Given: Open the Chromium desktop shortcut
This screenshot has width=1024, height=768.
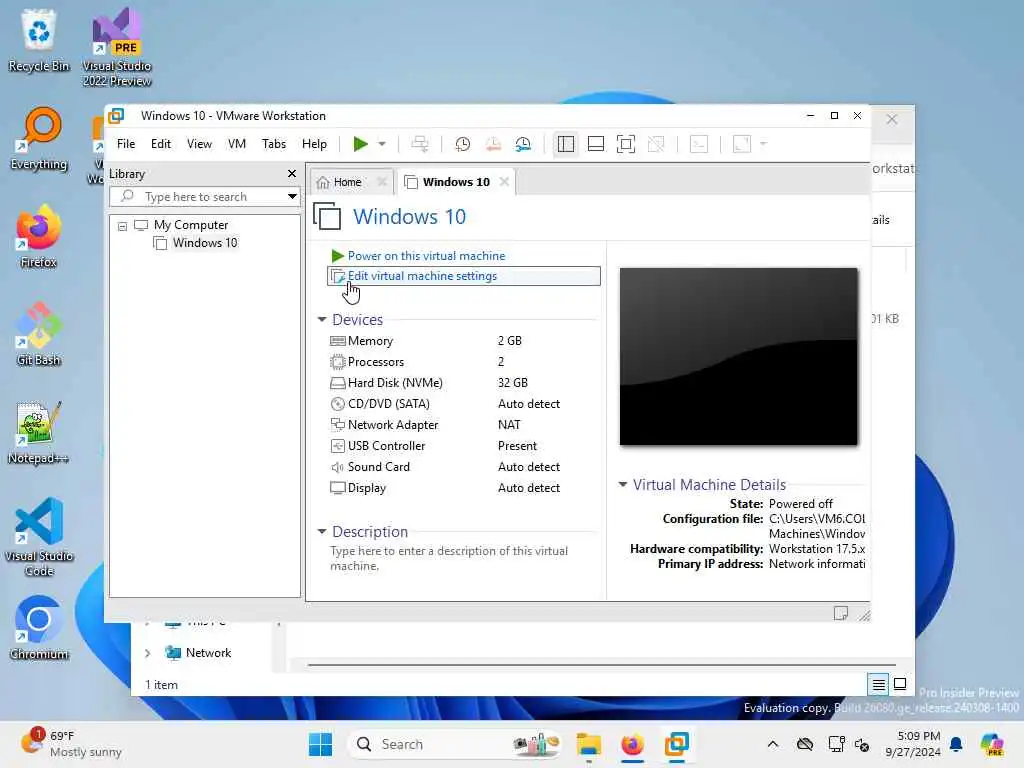Looking at the screenshot, I should (39, 628).
